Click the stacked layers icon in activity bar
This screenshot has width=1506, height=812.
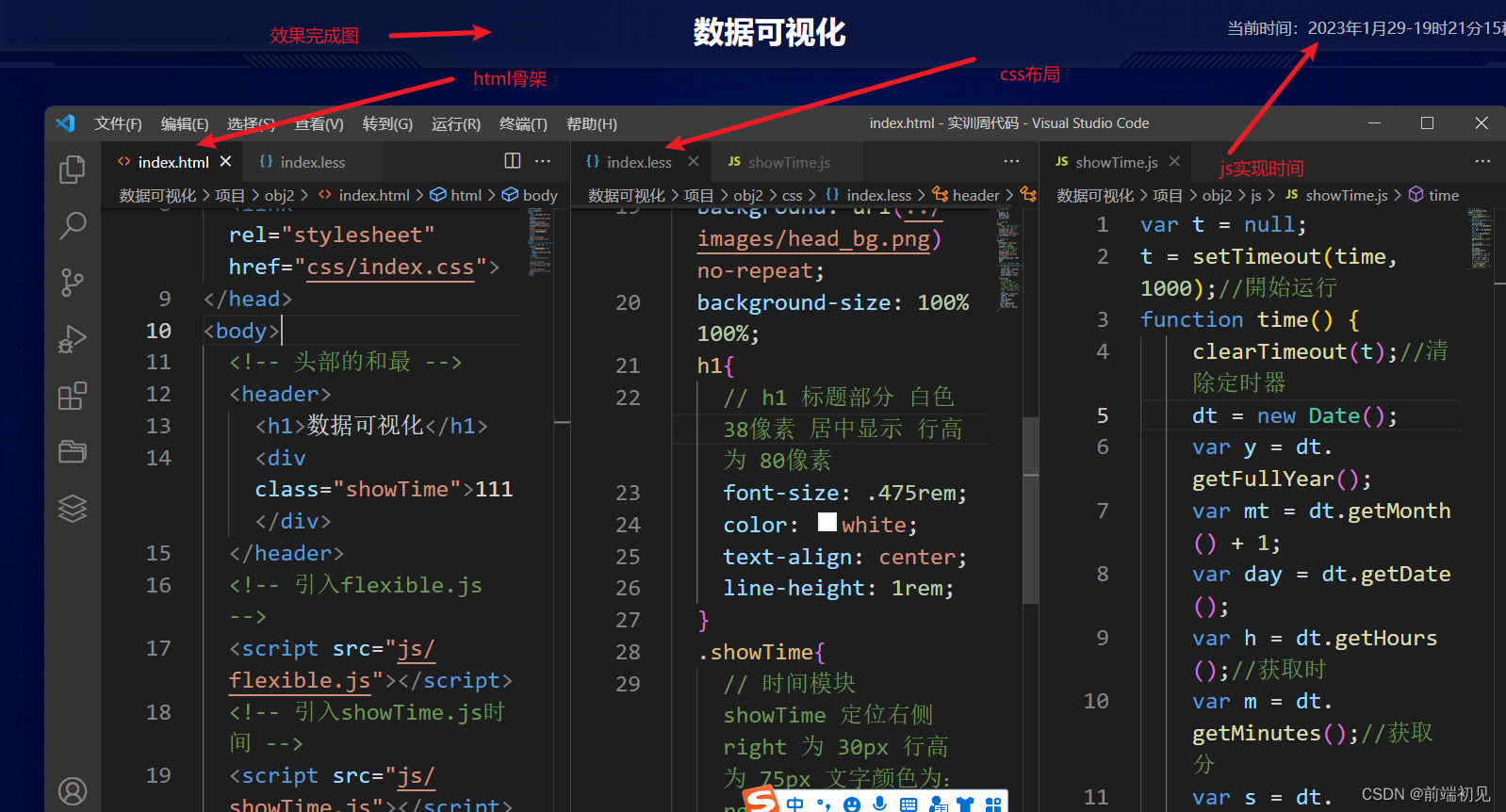click(73, 509)
